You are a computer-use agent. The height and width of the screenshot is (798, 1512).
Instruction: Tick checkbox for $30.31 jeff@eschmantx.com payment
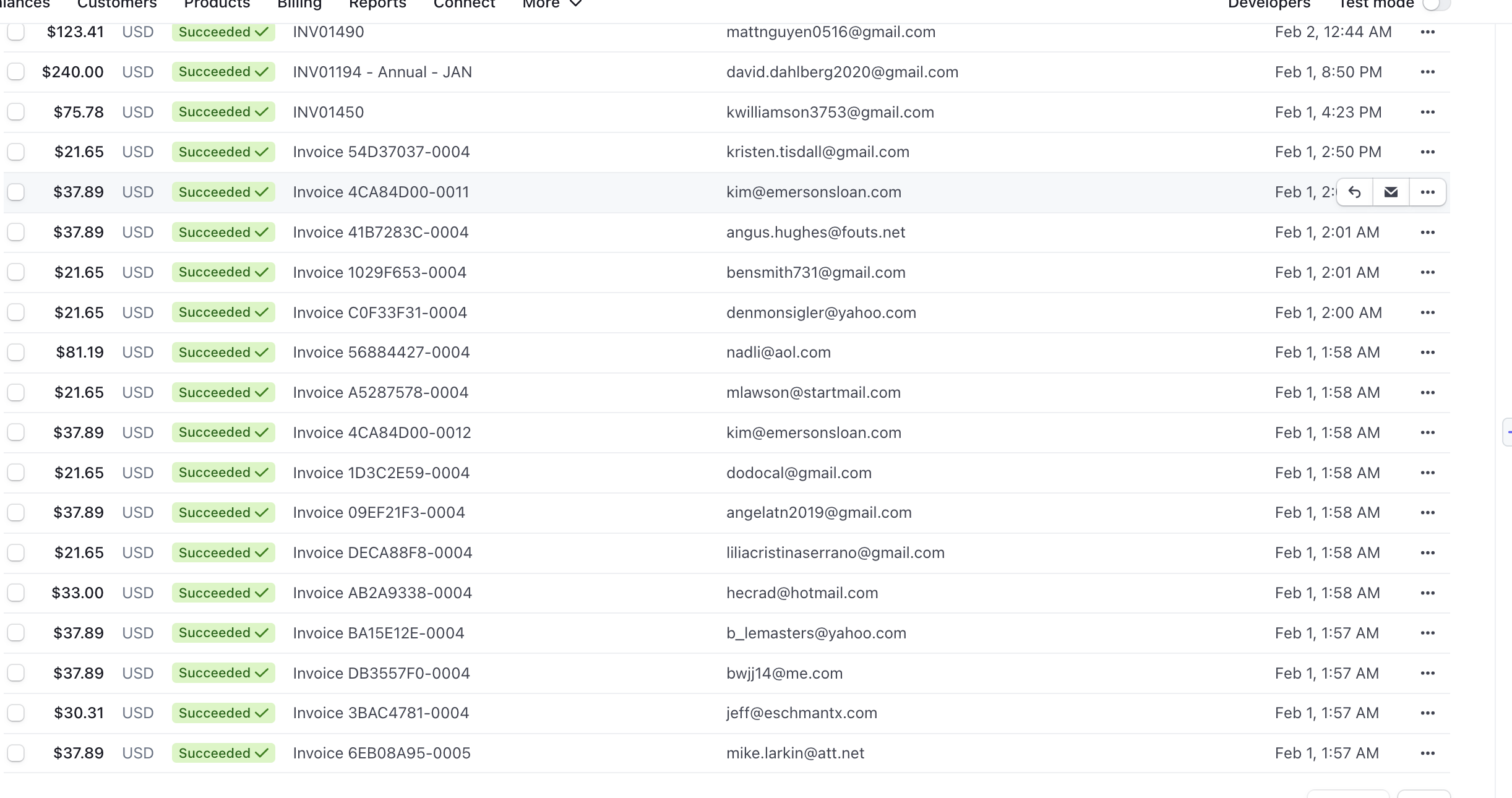pos(16,713)
